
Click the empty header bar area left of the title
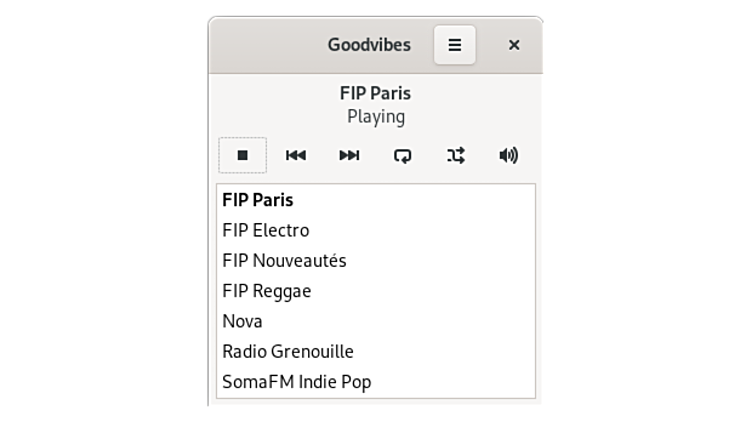pyautogui.click(x=265, y=45)
